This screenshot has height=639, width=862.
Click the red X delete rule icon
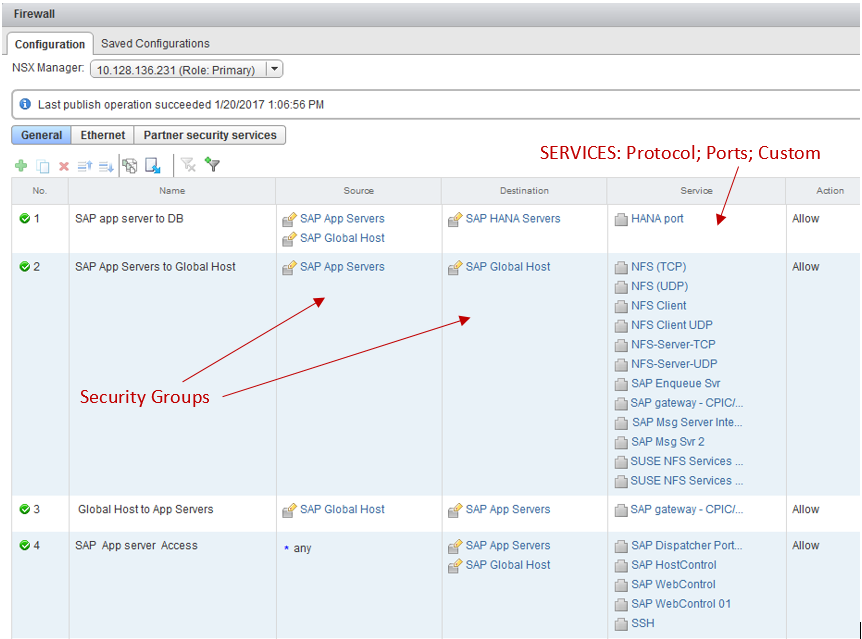coord(64,165)
